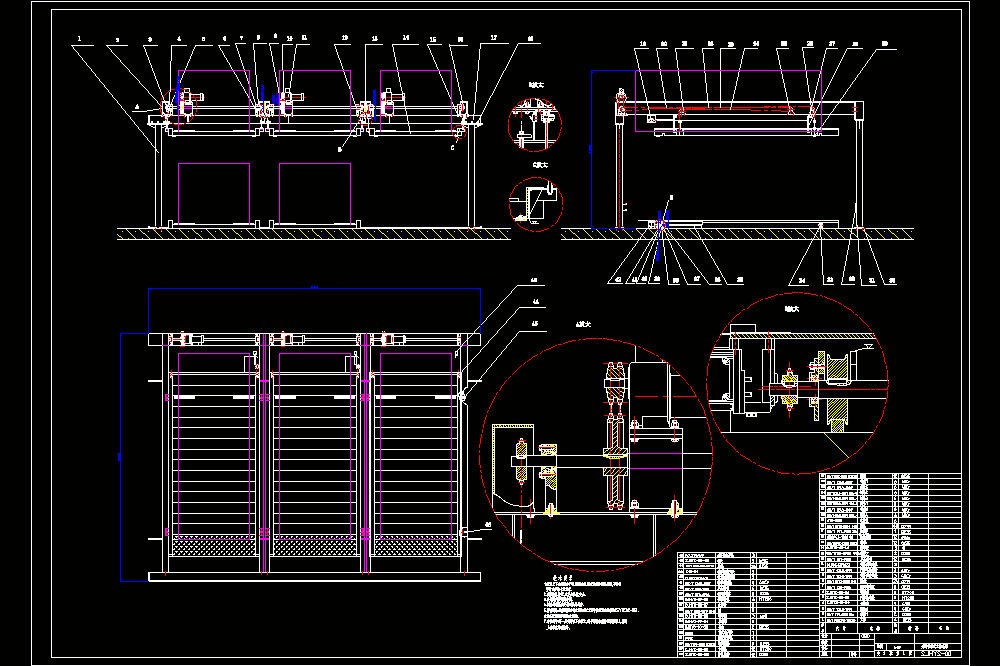The height and width of the screenshot is (666, 1000).
Task: Select the left magenta rectangle in plan view
Action: click(x=214, y=446)
